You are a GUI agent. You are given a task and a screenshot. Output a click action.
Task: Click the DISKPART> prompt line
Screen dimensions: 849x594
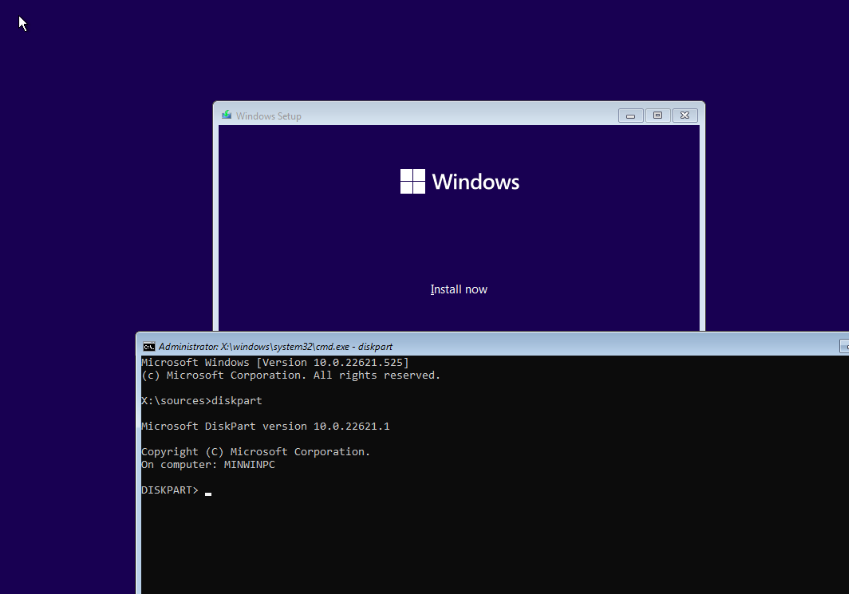click(176, 490)
